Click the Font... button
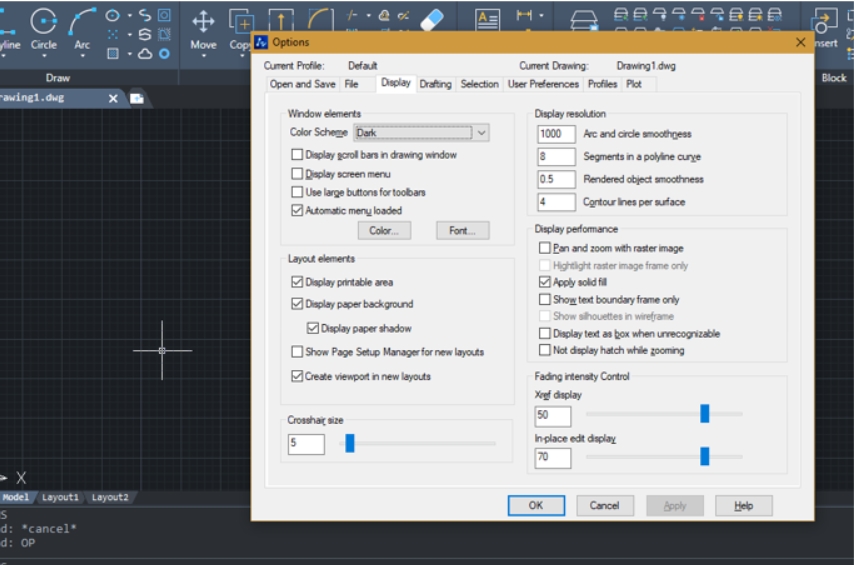Viewport: 854px width, 565px height. click(462, 230)
